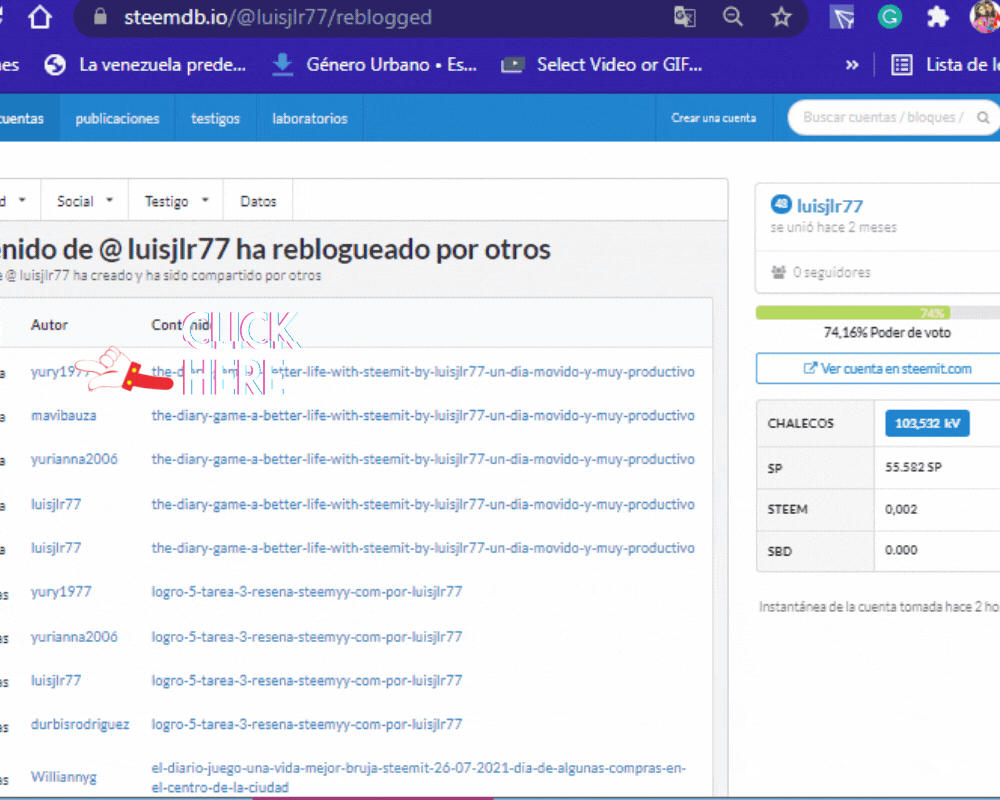Screen dimensions: 1000x800
Task: Bookmark this page with the star icon
Action: (x=781, y=17)
